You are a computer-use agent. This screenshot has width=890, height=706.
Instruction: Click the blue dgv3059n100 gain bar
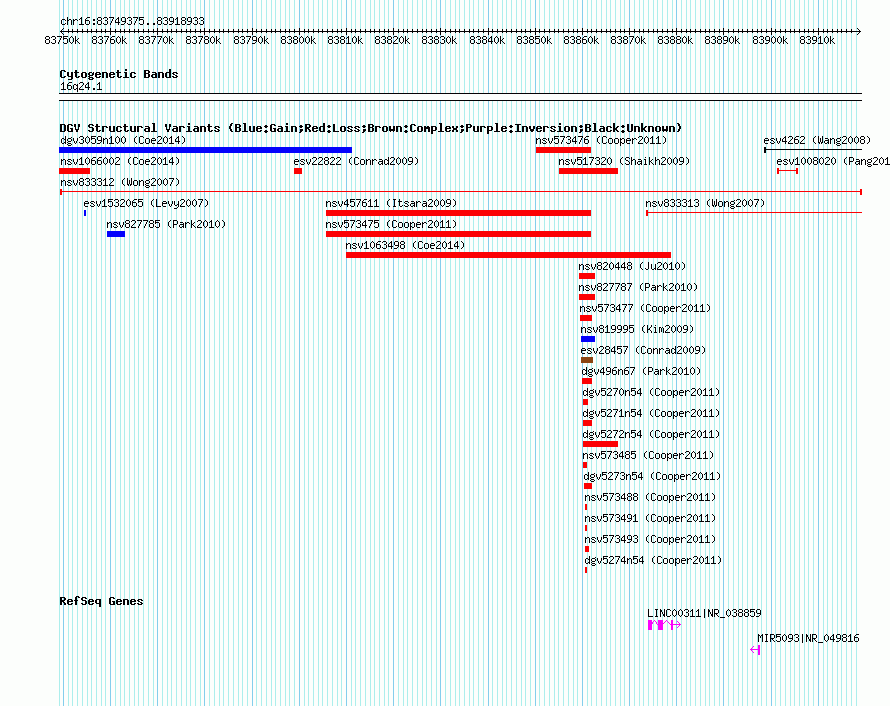tap(205, 150)
